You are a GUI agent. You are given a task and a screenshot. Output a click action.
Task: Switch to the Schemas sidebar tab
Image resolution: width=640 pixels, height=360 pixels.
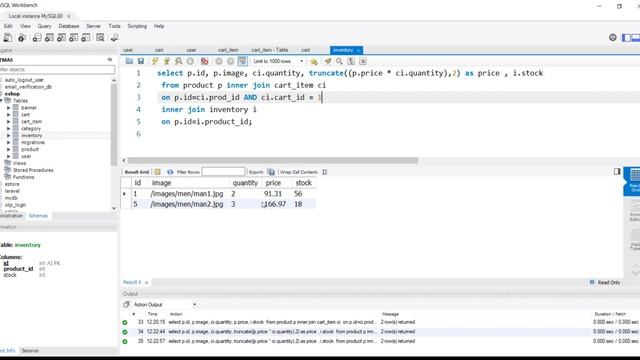point(38,216)
